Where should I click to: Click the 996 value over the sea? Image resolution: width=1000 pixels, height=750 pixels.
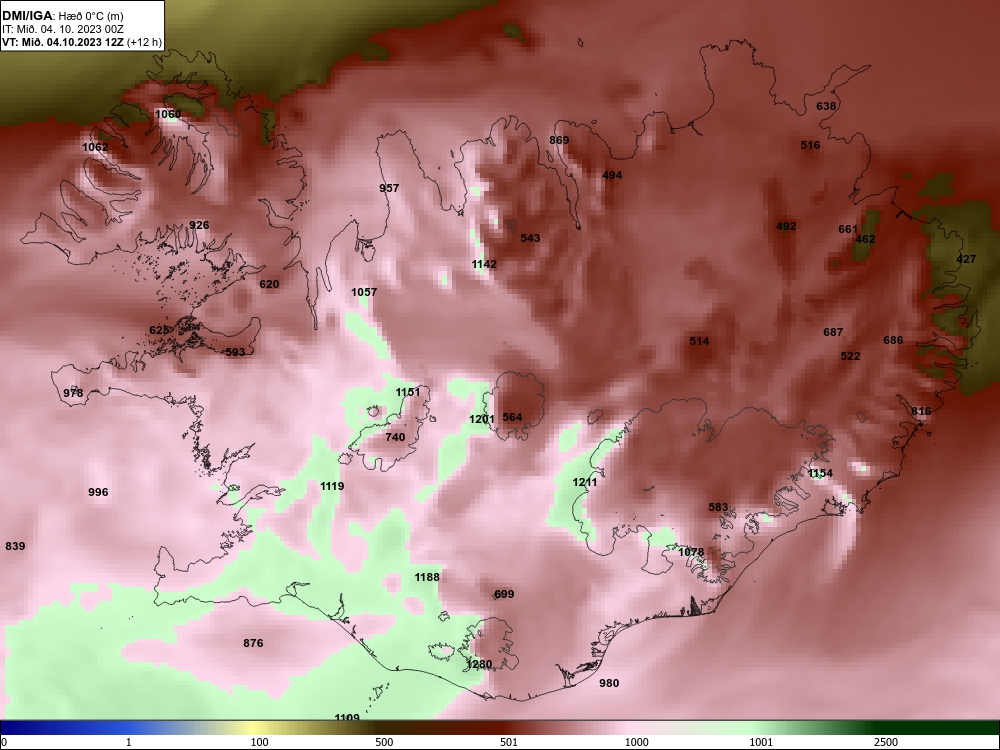[x=98, y=492]
